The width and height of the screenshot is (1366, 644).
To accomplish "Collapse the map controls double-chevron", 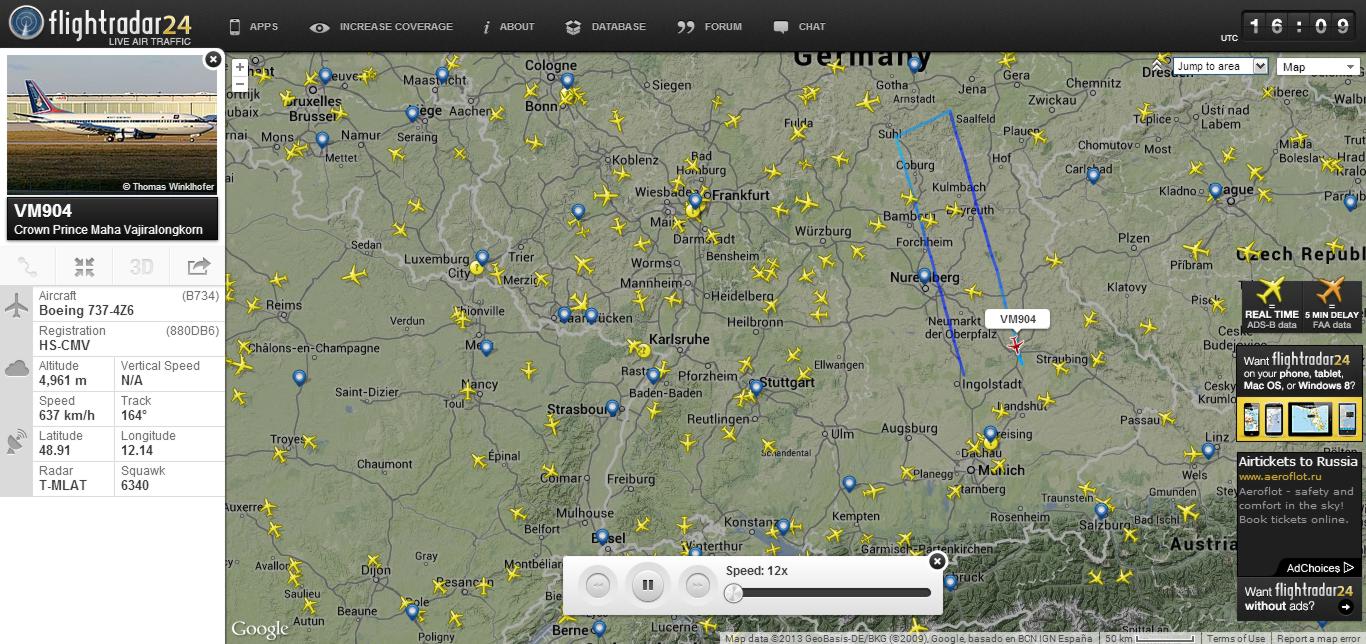I will pyautogui.click(x=1158, y=66).
